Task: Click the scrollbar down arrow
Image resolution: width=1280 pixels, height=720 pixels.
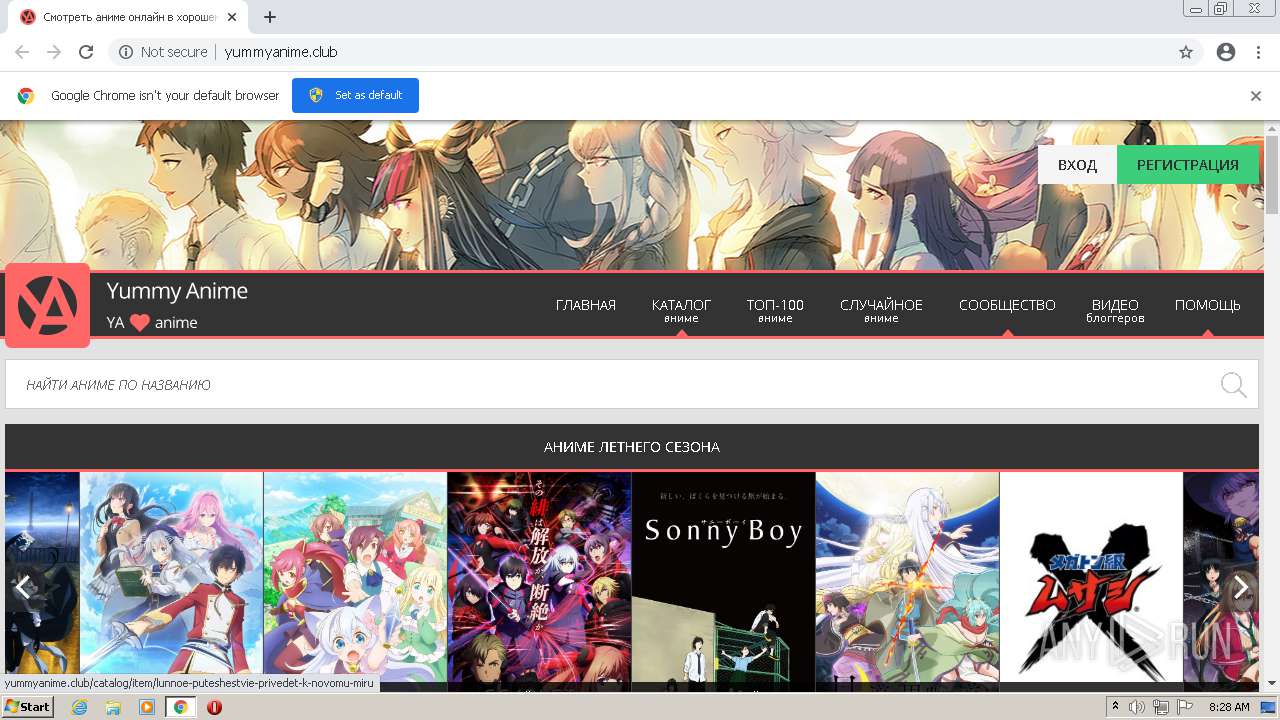Action: [1271, 683]
